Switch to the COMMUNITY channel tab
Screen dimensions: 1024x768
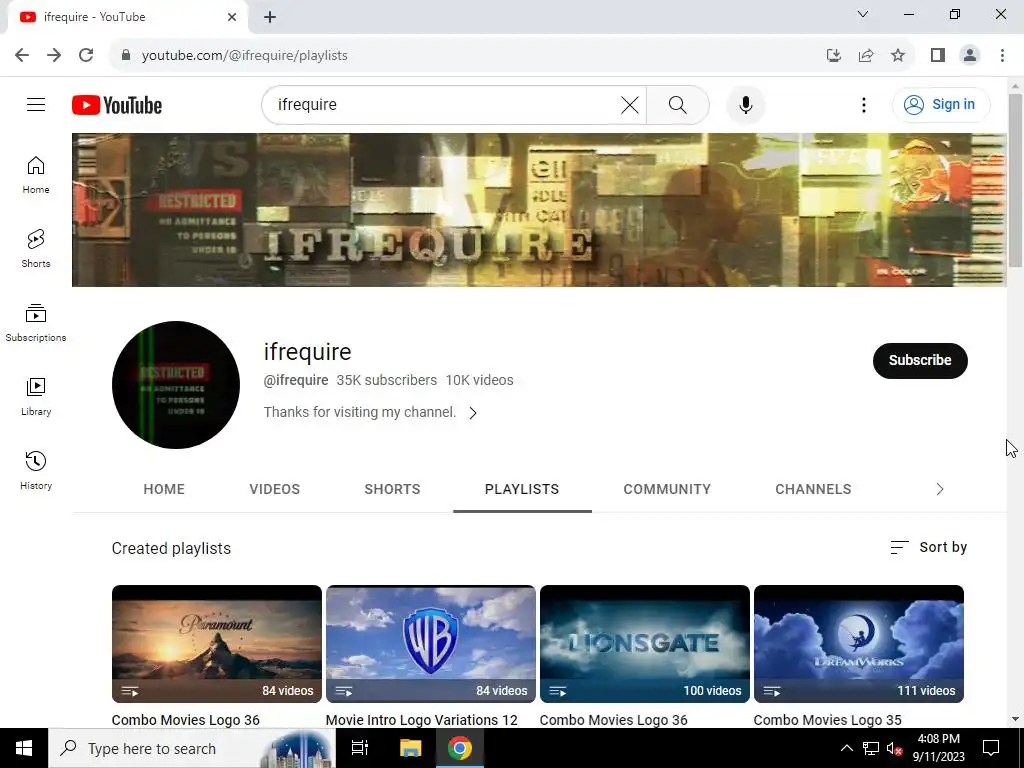667,489
